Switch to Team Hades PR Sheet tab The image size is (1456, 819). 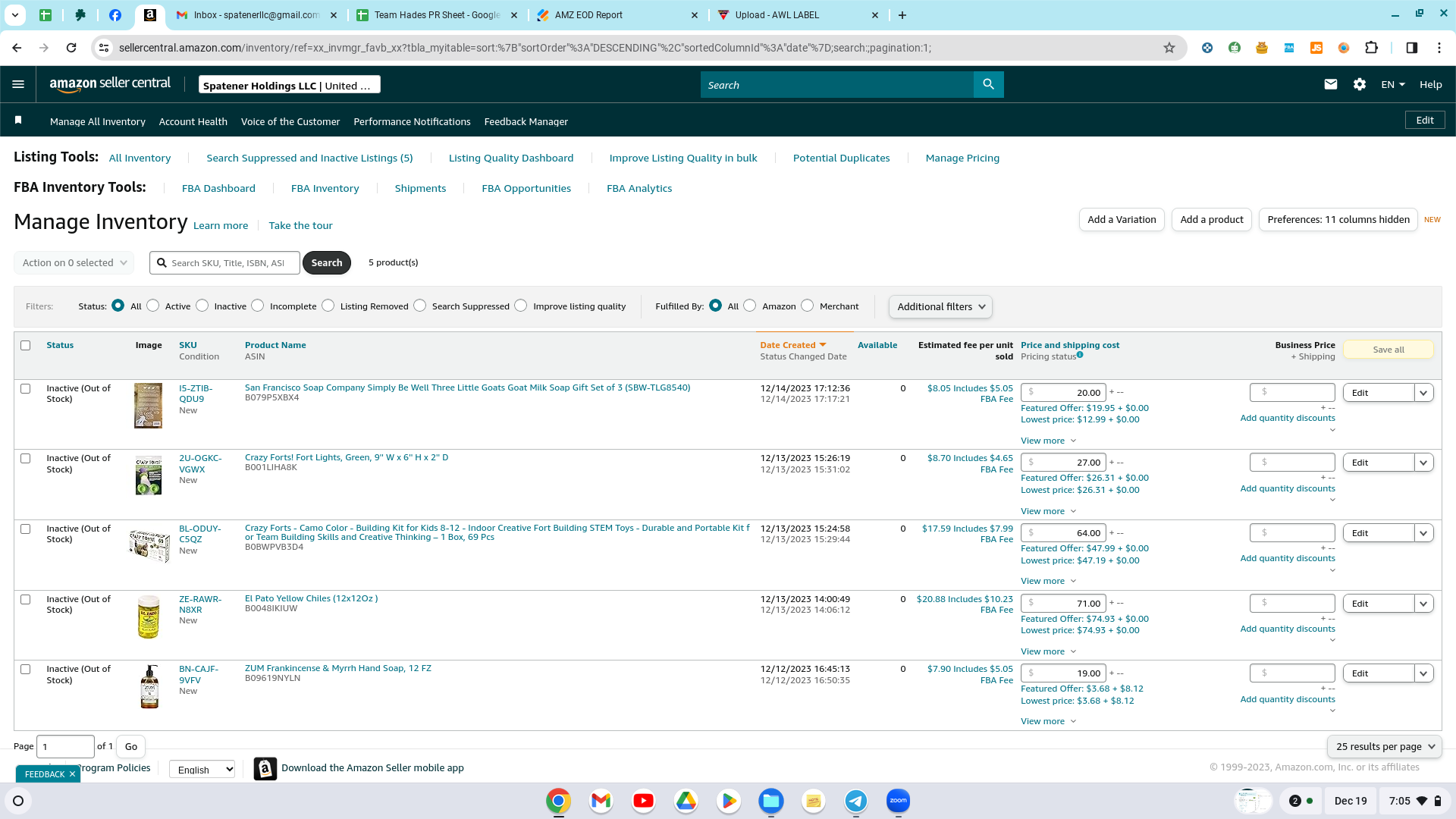436,15
